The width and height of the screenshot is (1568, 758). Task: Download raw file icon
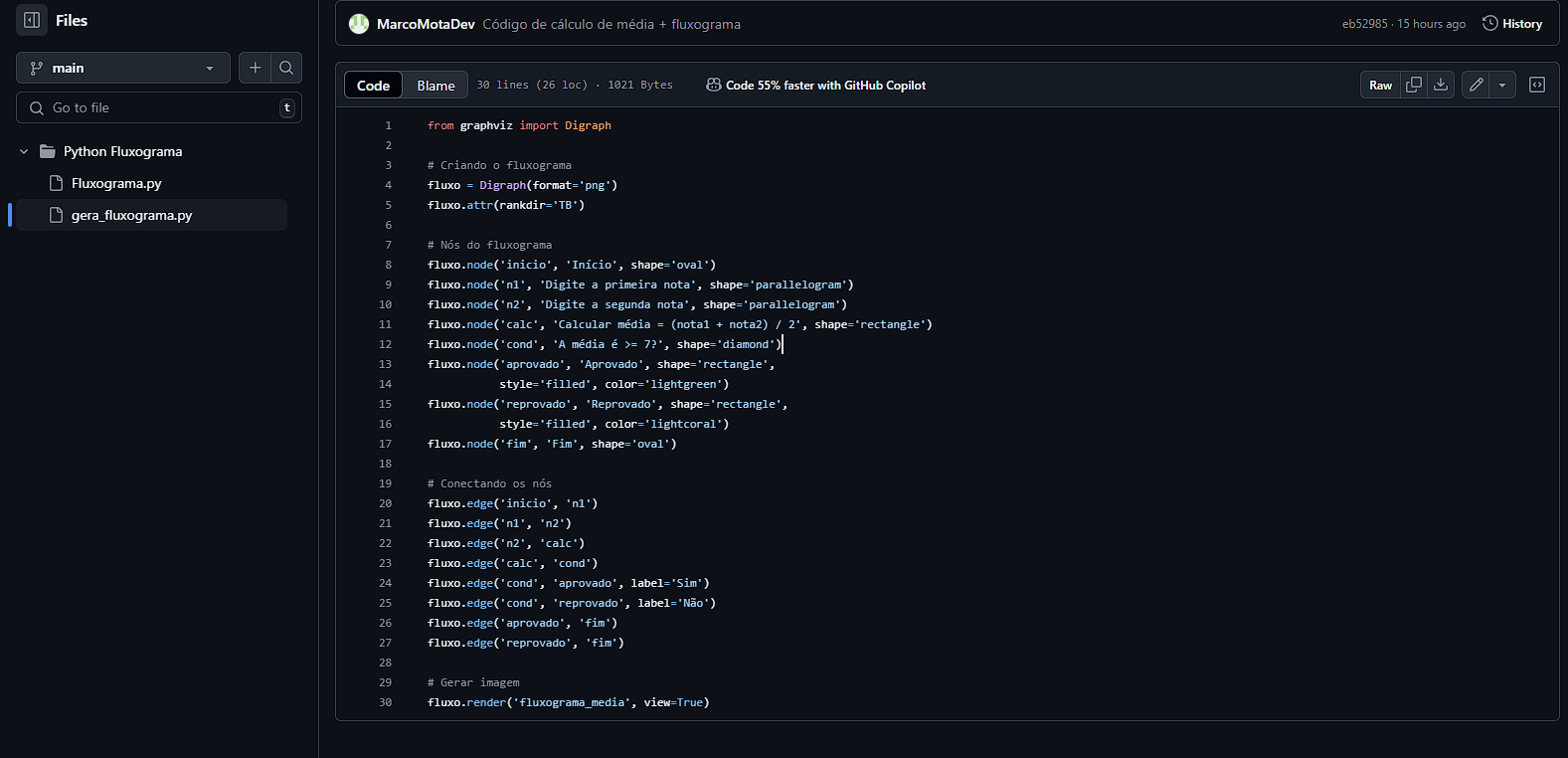(1441, 85)
